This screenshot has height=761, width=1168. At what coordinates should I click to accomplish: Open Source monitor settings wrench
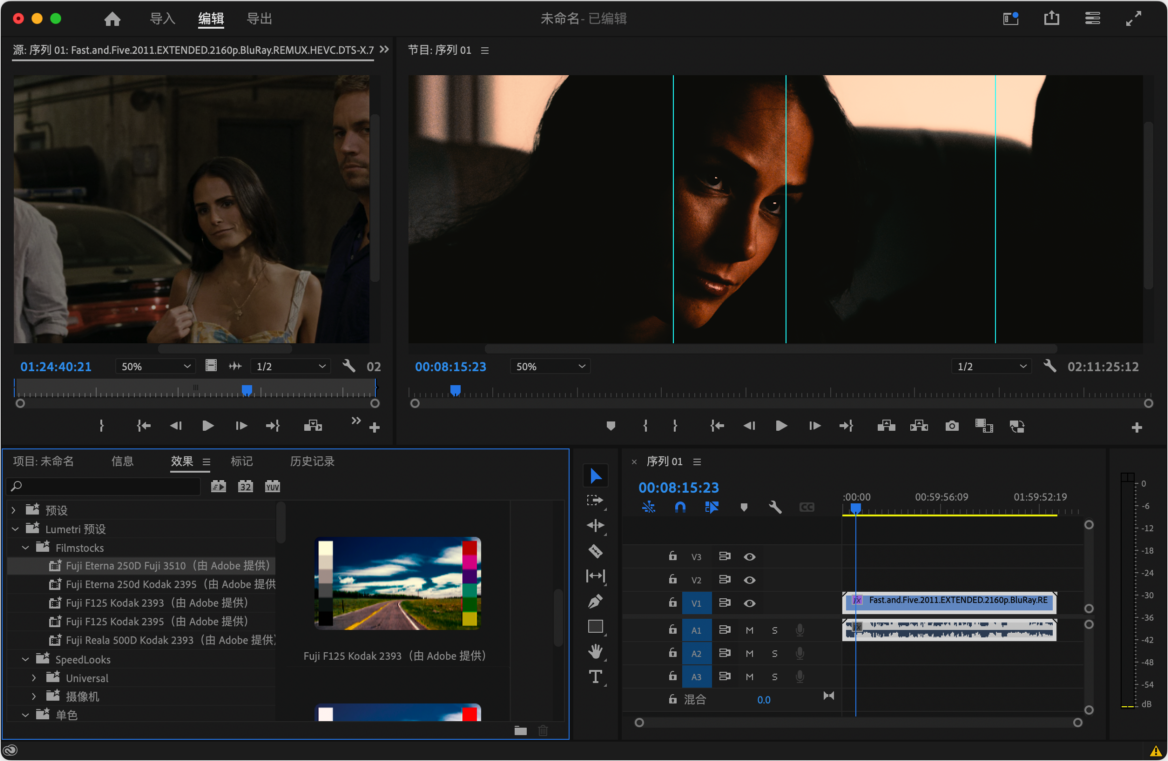tap(349, 366)
